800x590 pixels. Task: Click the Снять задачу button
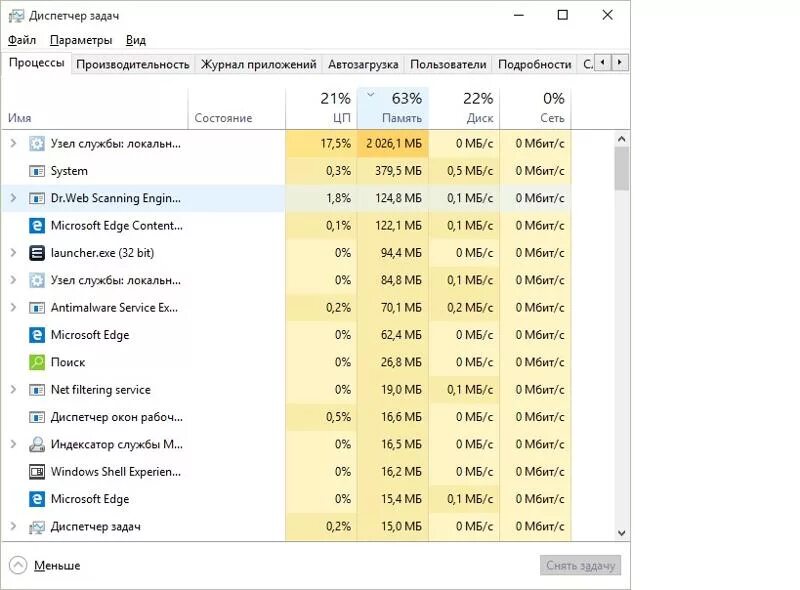581,566
